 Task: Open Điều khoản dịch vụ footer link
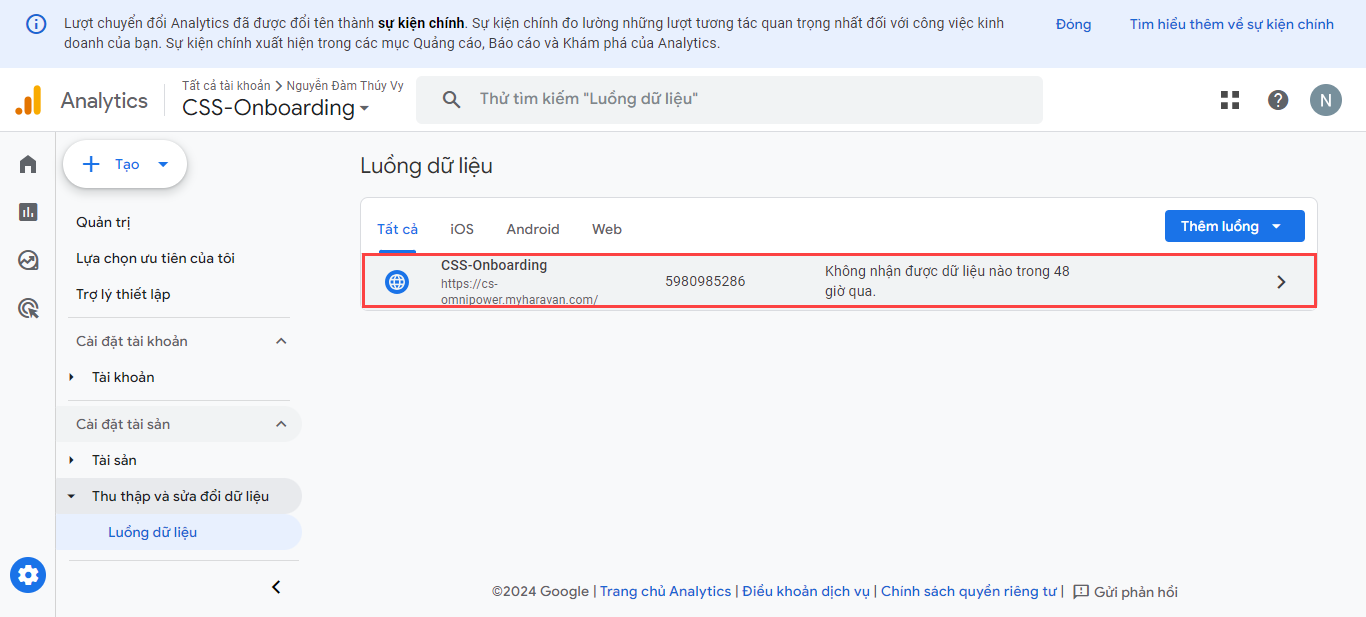(806, 591)
